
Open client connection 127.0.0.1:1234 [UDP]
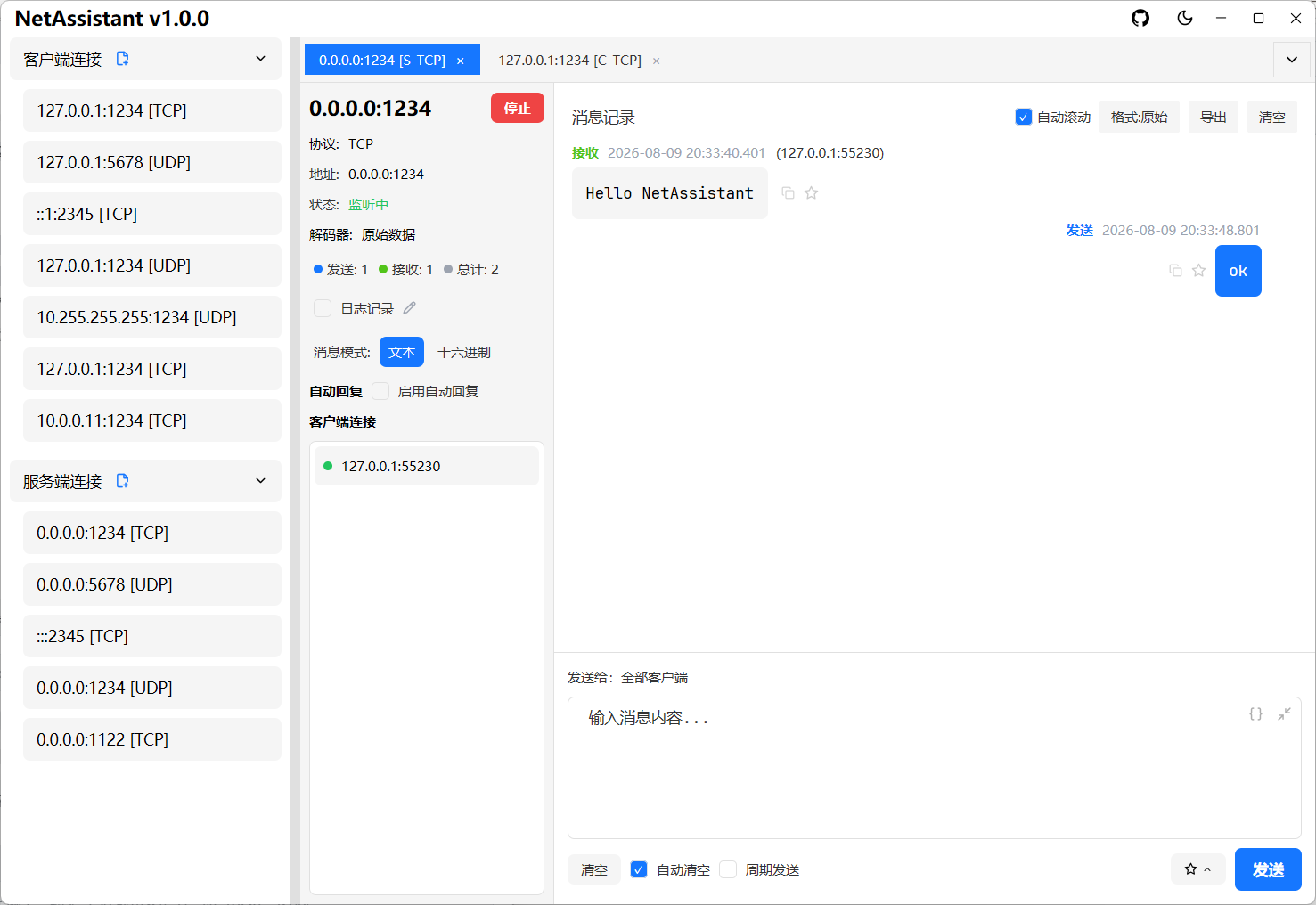pyautogui.click(x=152, y=265)
